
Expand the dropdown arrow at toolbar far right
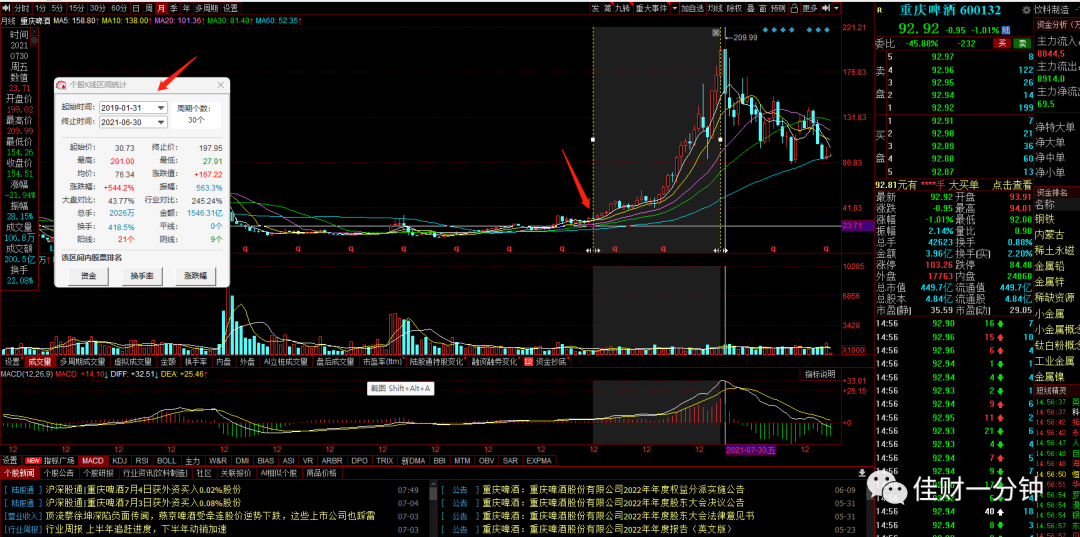(x=836, y=8)
